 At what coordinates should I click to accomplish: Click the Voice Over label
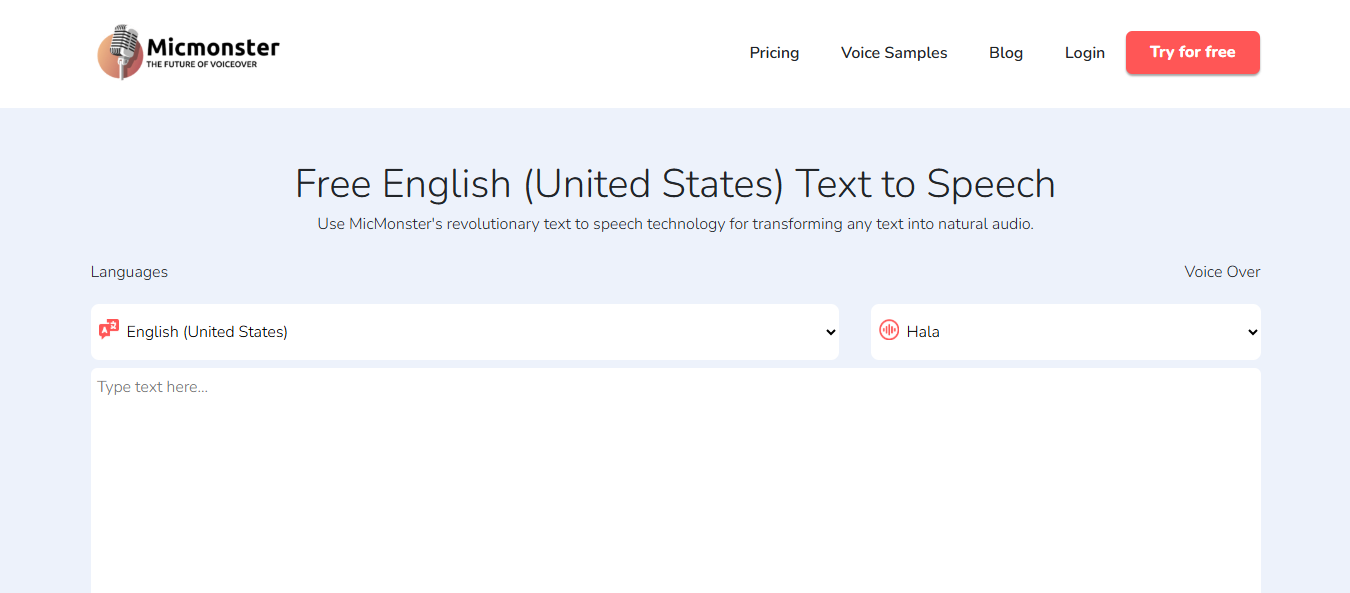pos(1222,272)
